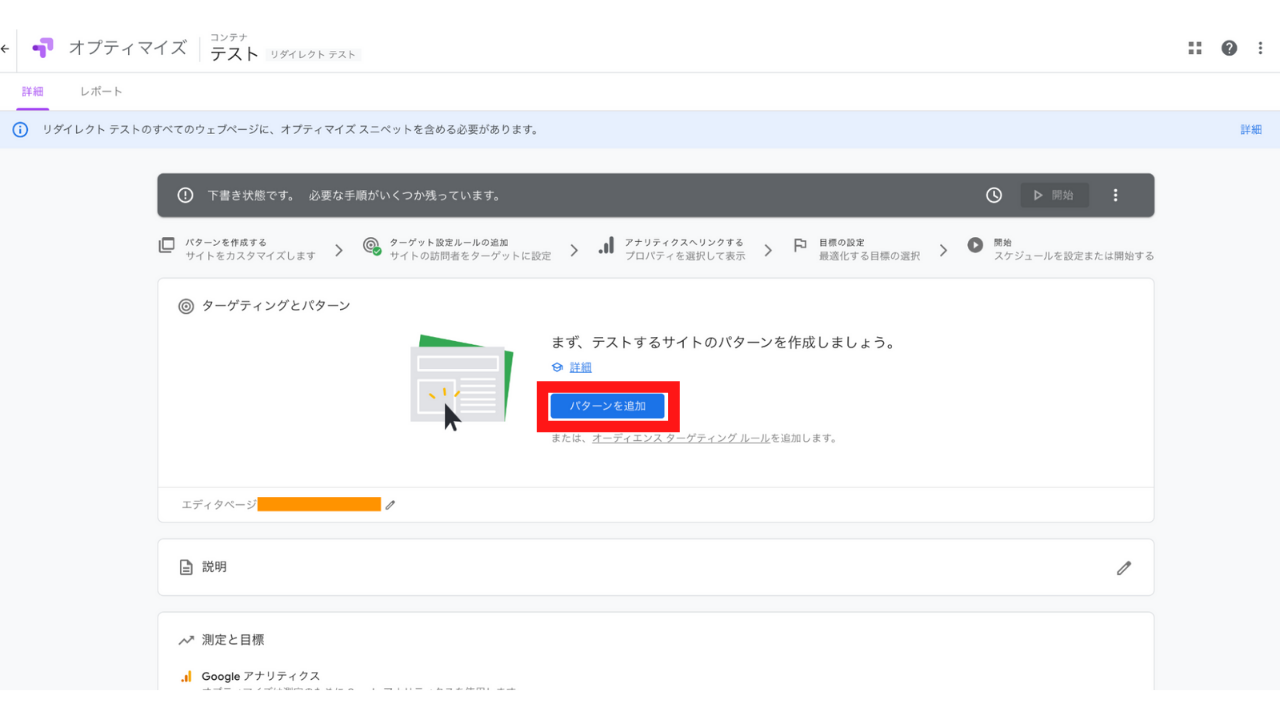The height and width of the screenshot is (720, 1280).
Task: Click the ターゲット設定ルールの追加 target icon
Action: coord(371,246)
